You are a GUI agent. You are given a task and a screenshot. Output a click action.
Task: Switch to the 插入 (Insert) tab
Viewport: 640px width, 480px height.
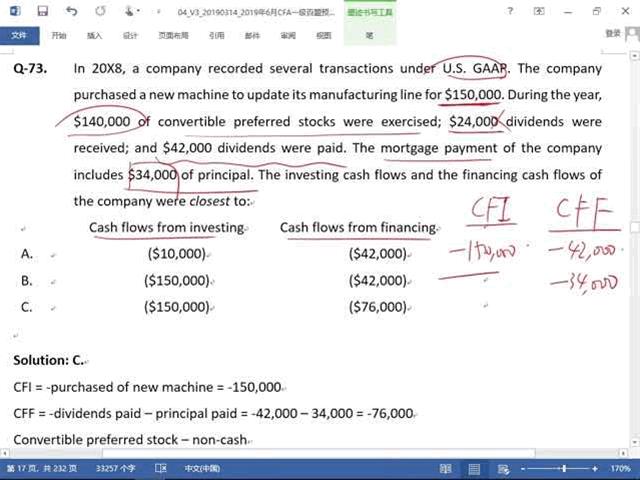click(94, 36)
